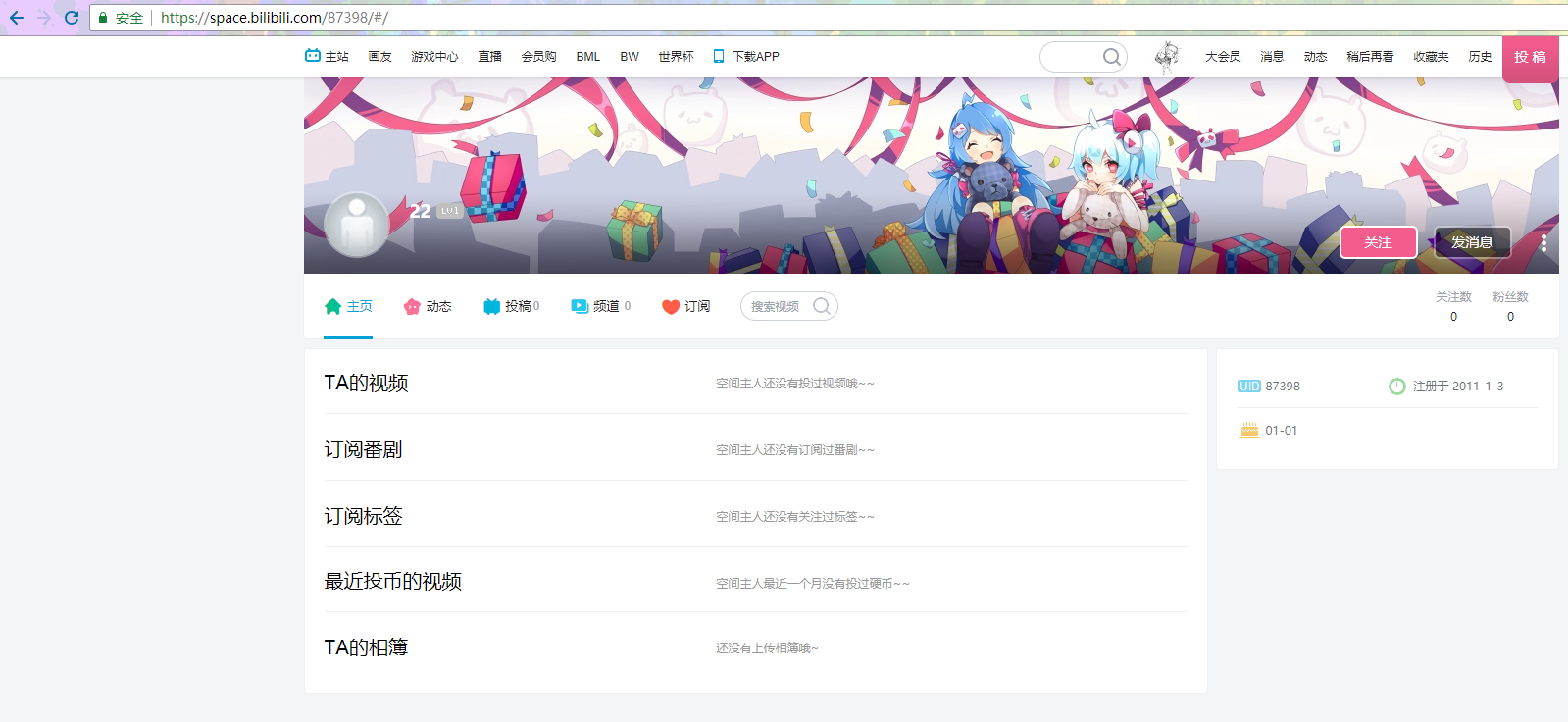Open the logged-in user avatar in the top bar
The width and height of the screenshot is (1568, 722).
click(x=1167, y=57)
